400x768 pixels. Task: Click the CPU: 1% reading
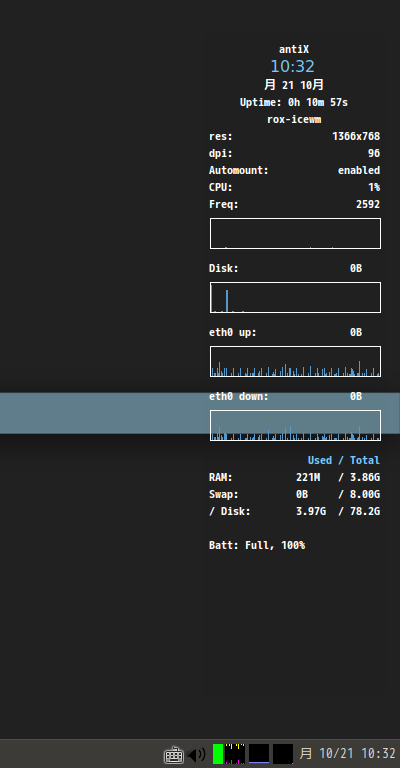295,187
